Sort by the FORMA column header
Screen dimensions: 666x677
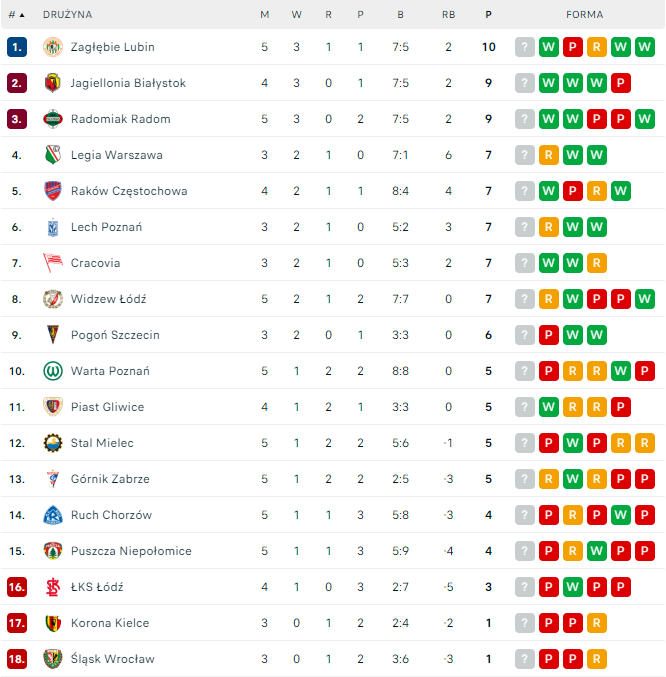pos(584,15)
